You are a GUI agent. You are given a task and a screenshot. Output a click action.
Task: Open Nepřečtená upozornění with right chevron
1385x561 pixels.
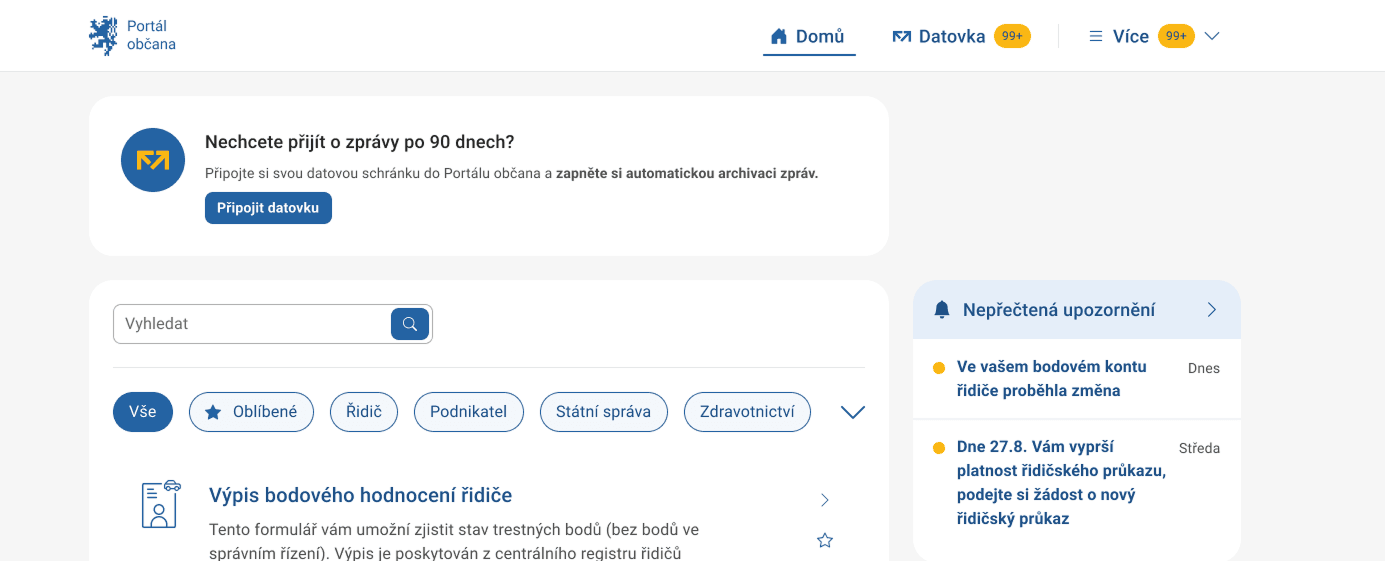coord(1212,310)
